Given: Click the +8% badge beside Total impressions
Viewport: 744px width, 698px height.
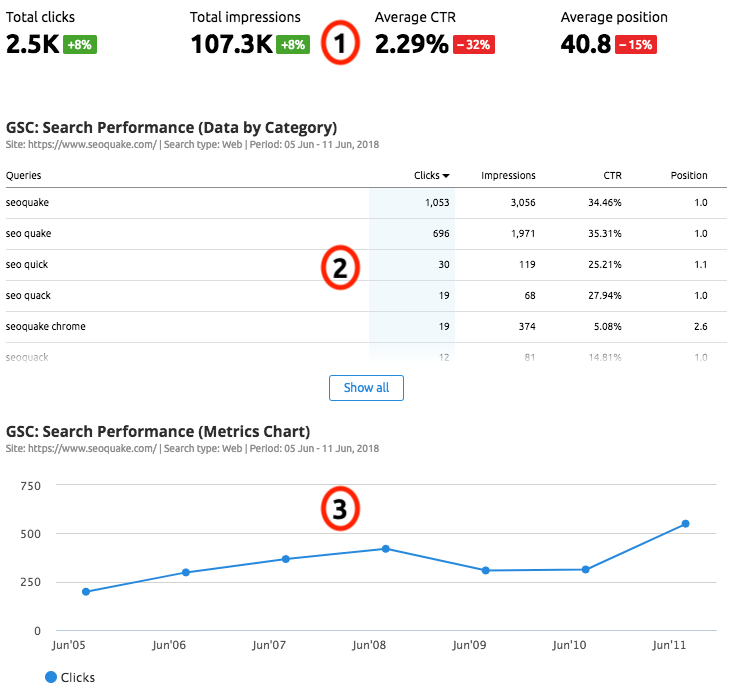Looking at the screenshot, I should pyautogui.click(x=293, y=45).
